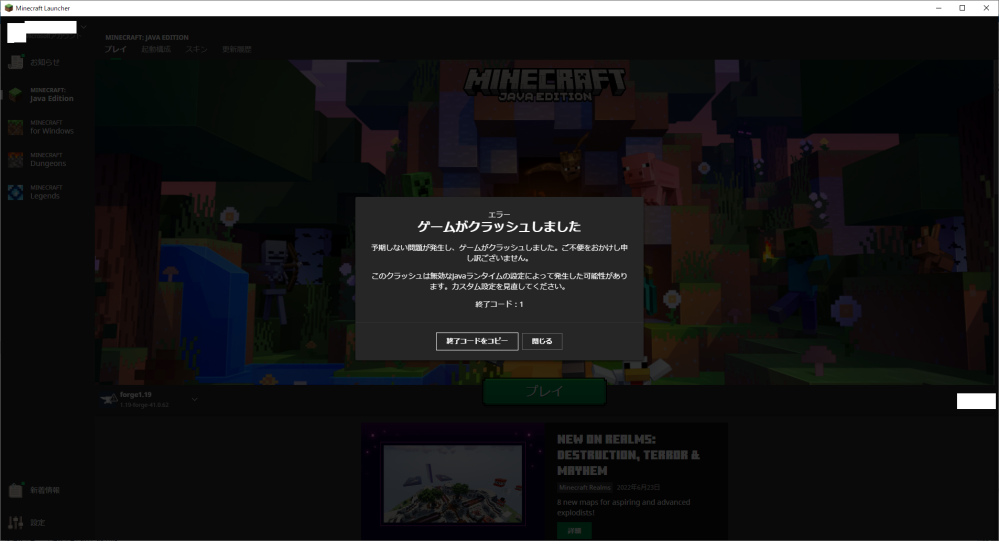Select Minecraft for Windows icon
This screenshot has width=999, height=541.
[x=16, y=127]
